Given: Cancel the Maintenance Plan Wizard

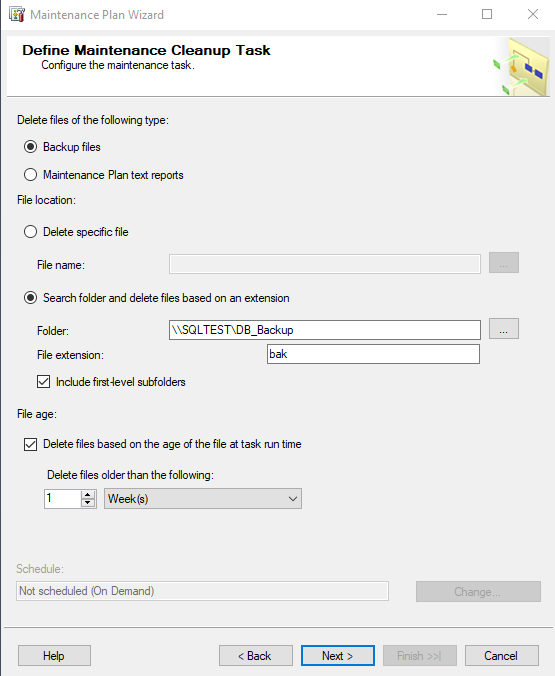Looking at the screenshot, I should 502,656.
